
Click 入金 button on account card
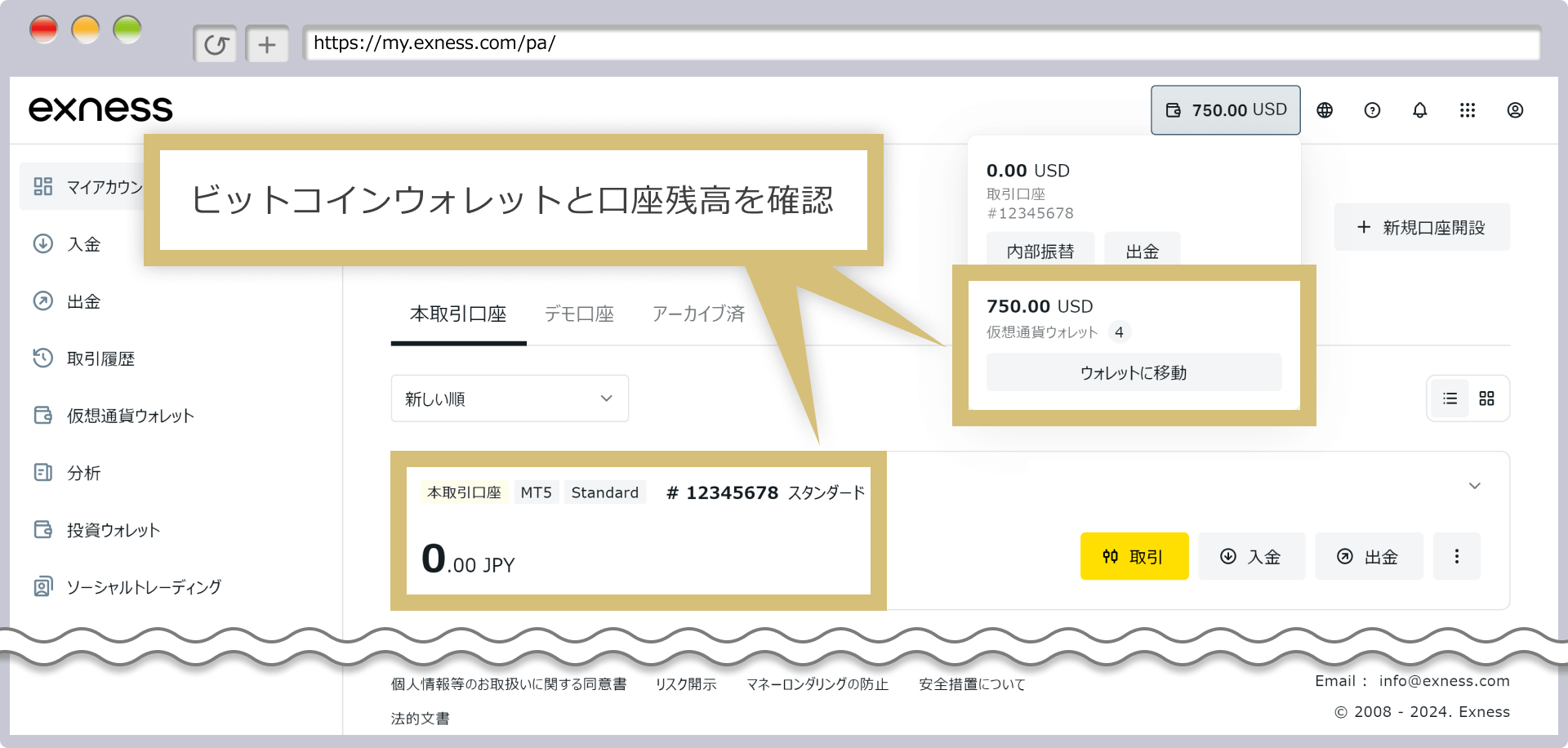[x=1251, y=556]
